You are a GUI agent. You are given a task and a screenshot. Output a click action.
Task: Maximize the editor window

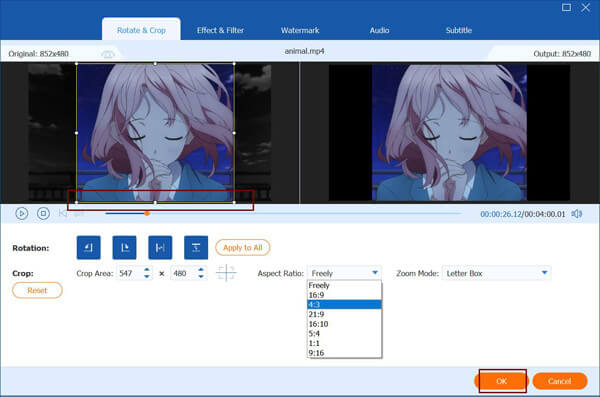click(566, 7)
